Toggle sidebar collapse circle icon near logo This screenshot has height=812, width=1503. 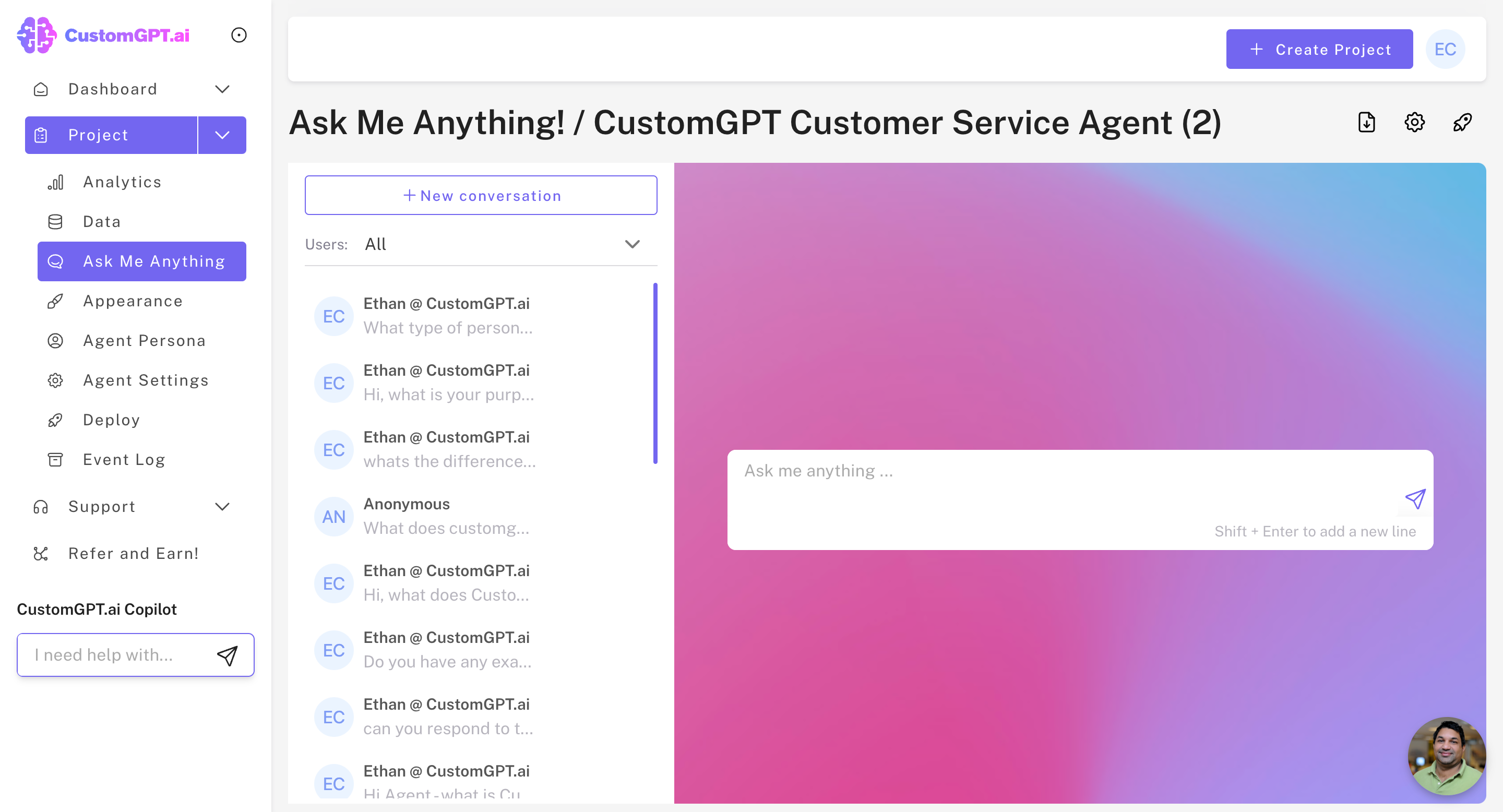tap(238, 35)
